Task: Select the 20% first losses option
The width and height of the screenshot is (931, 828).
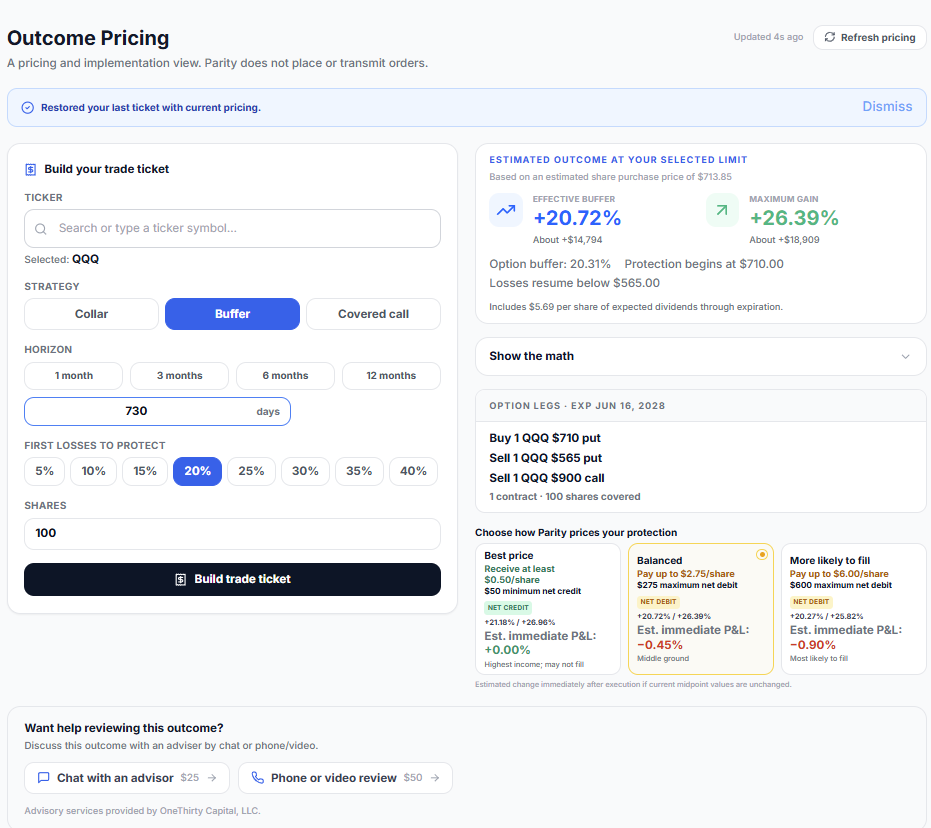Action: point(197,471)
